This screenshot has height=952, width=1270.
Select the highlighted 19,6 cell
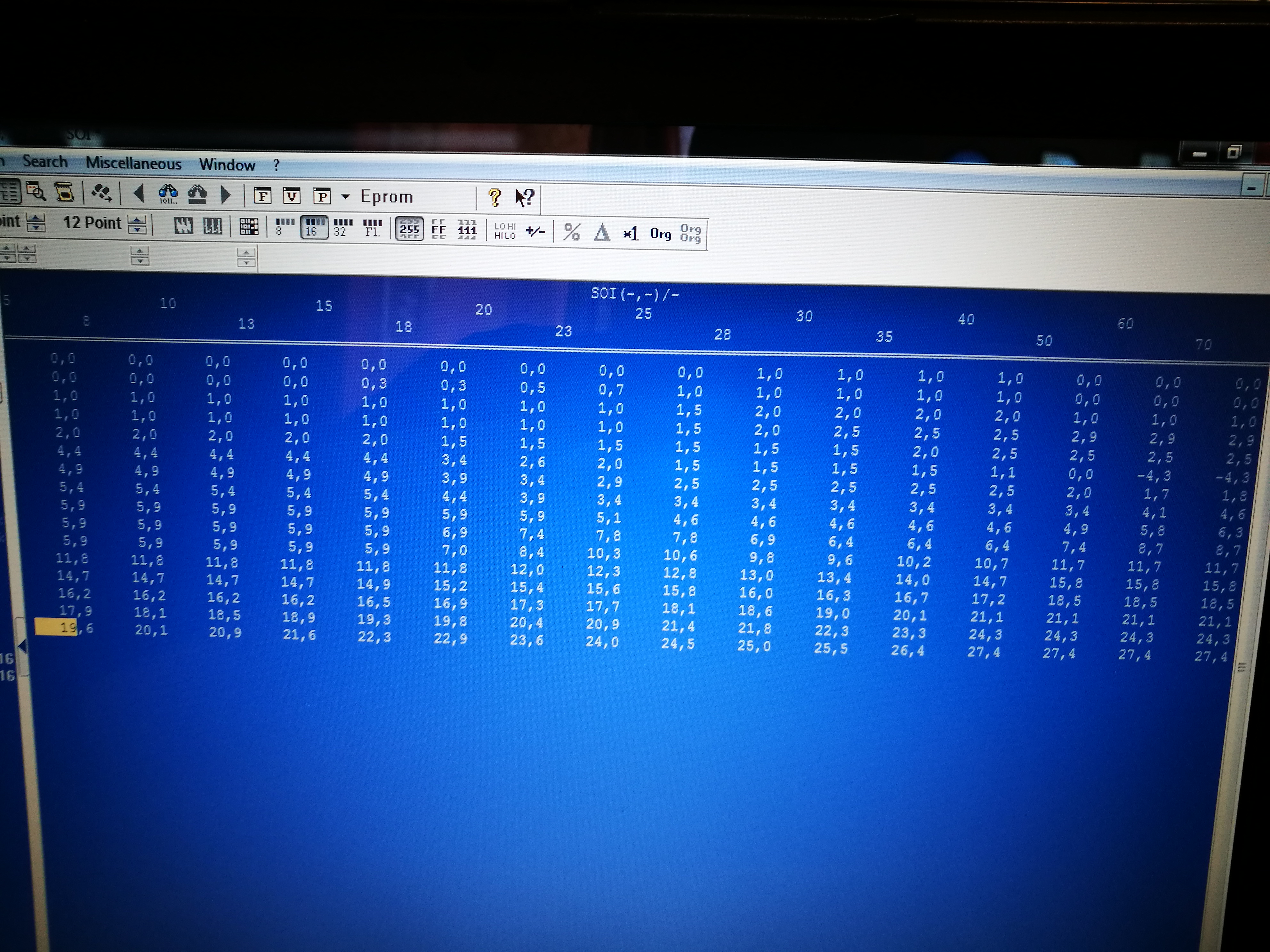click(x=64, y=627)
